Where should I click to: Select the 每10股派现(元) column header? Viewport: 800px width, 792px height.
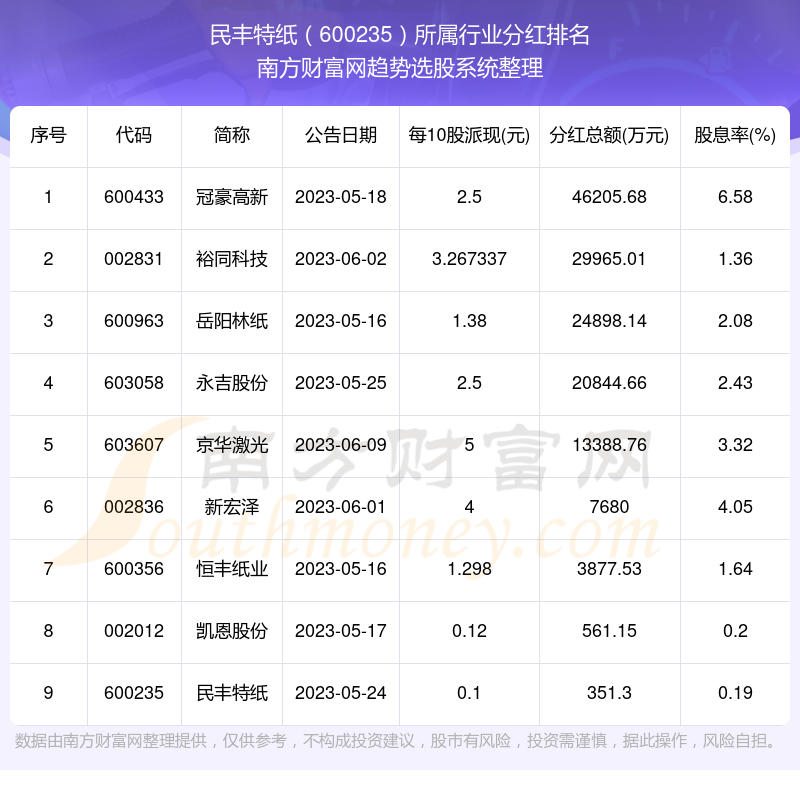tap(469, 135)
